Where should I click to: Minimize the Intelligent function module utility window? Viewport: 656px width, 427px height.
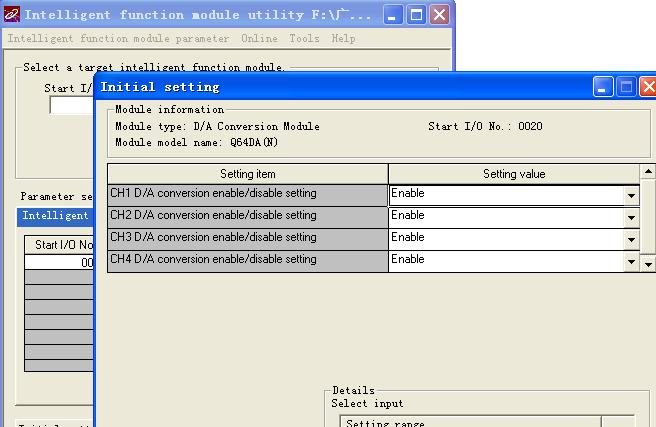pyautogui.click(x=394, y=15)
